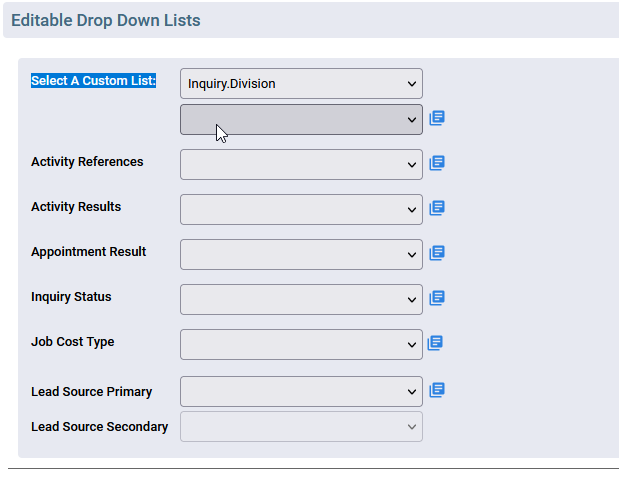Open the edit-list icon next to Activity Results

(437, 208)
